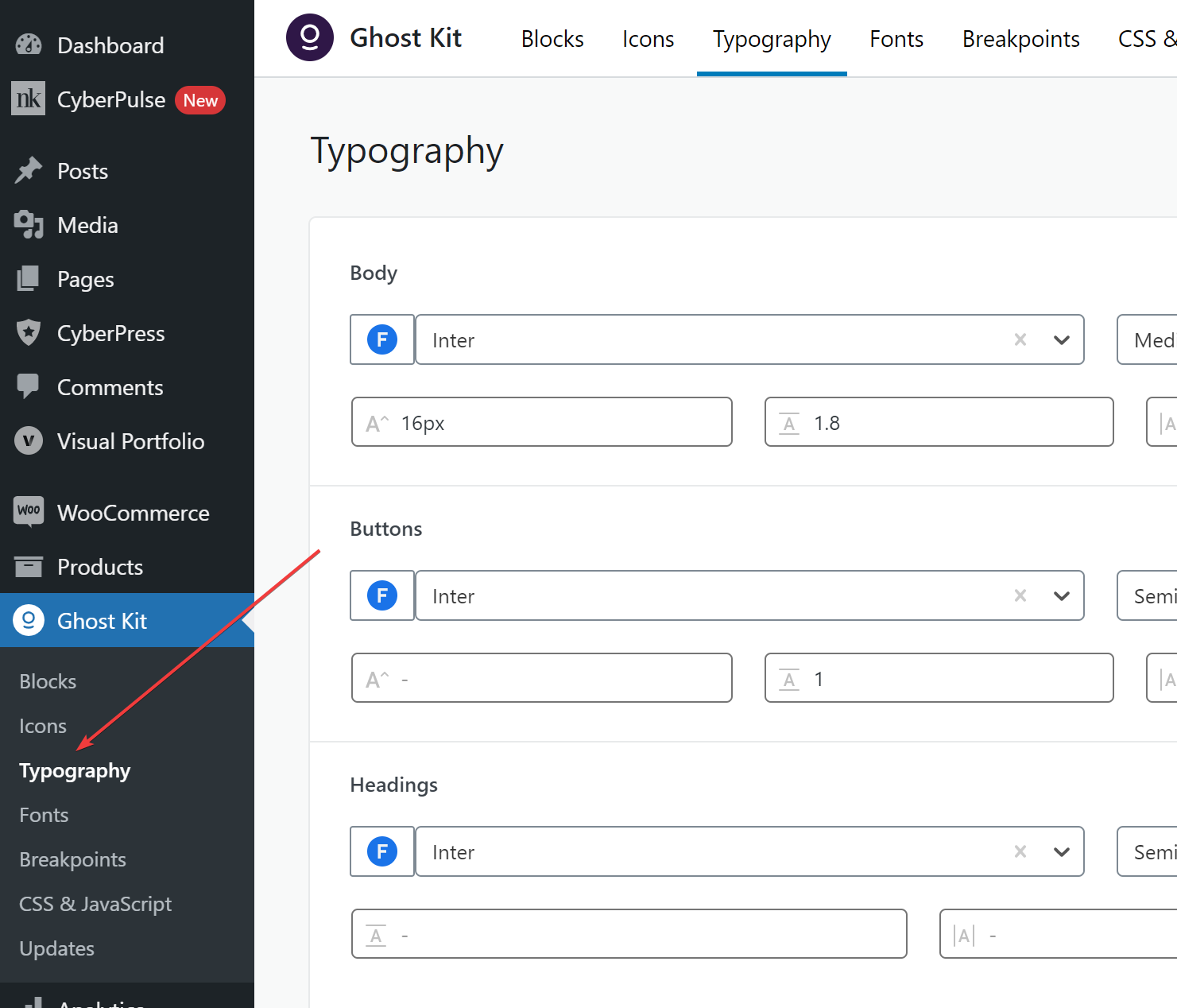Click the Typography page title

[407, 150]
